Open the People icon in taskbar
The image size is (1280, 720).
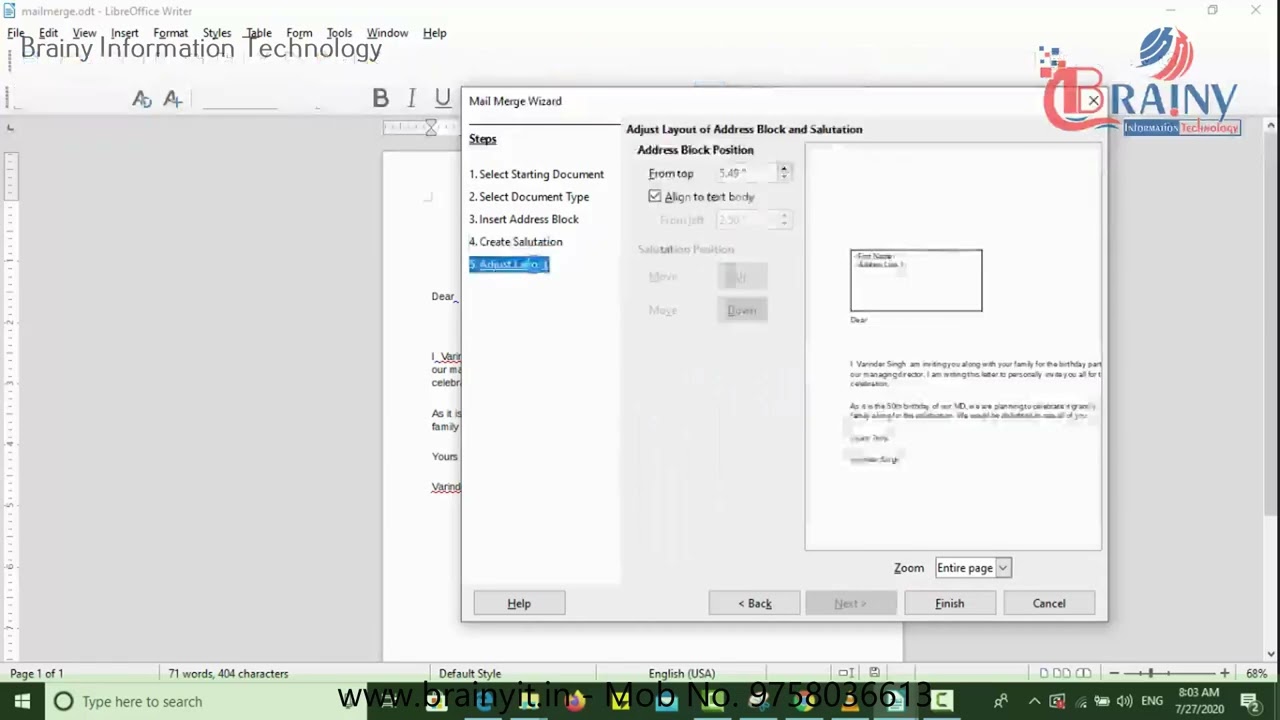click(x=1000, y=701)
